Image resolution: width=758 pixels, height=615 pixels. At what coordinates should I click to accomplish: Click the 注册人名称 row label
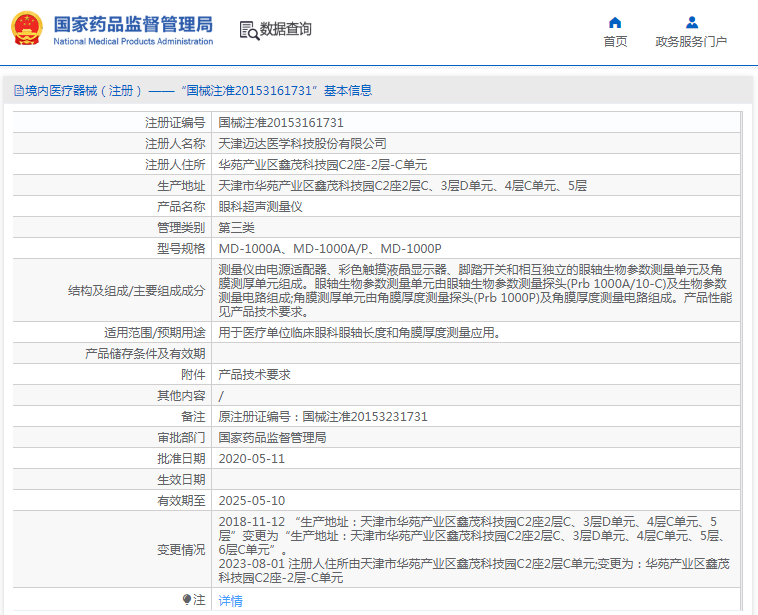(175, 144)
